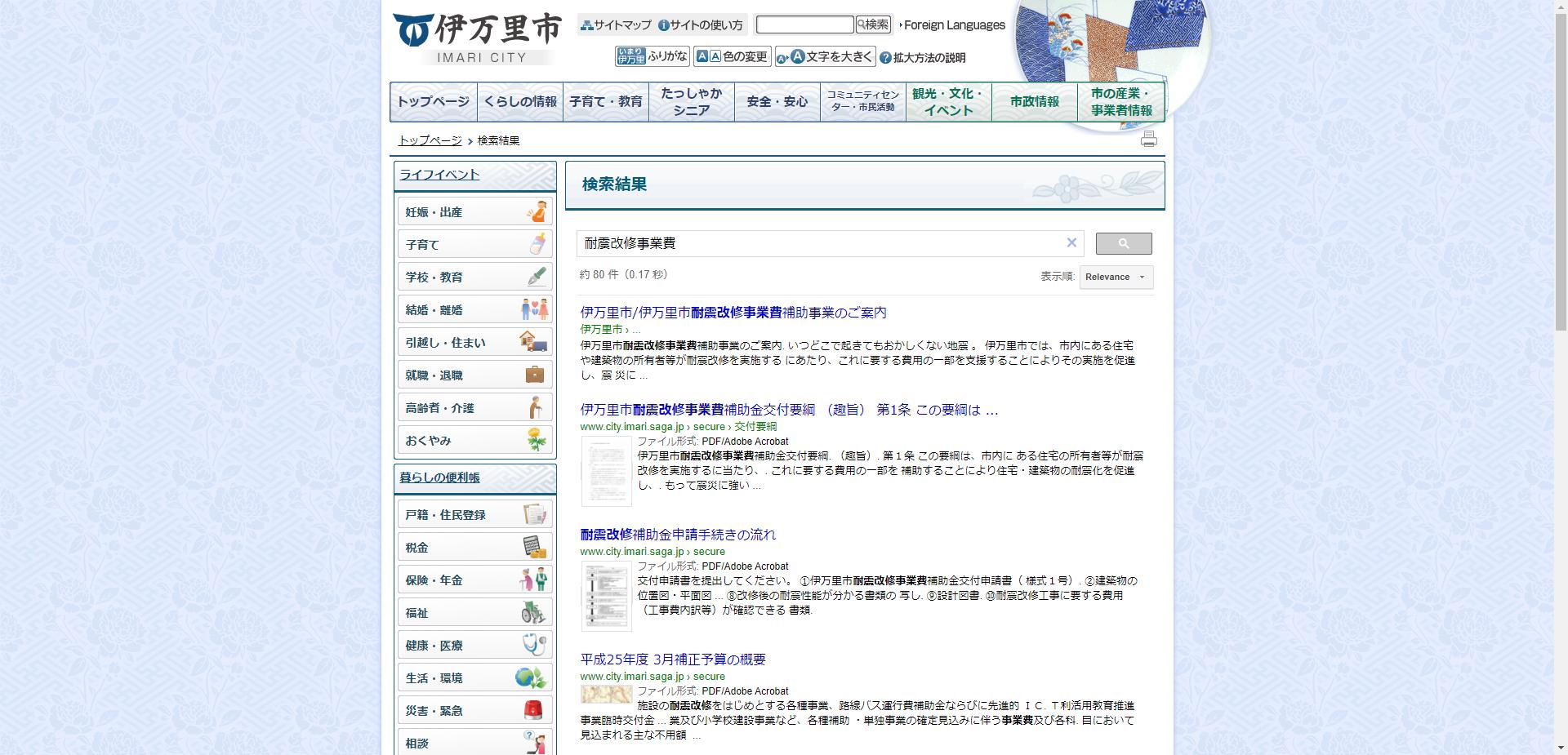Switch to the 観光・文化・イベント tab
The image size is (1568, 755).
tap(947, 101)
